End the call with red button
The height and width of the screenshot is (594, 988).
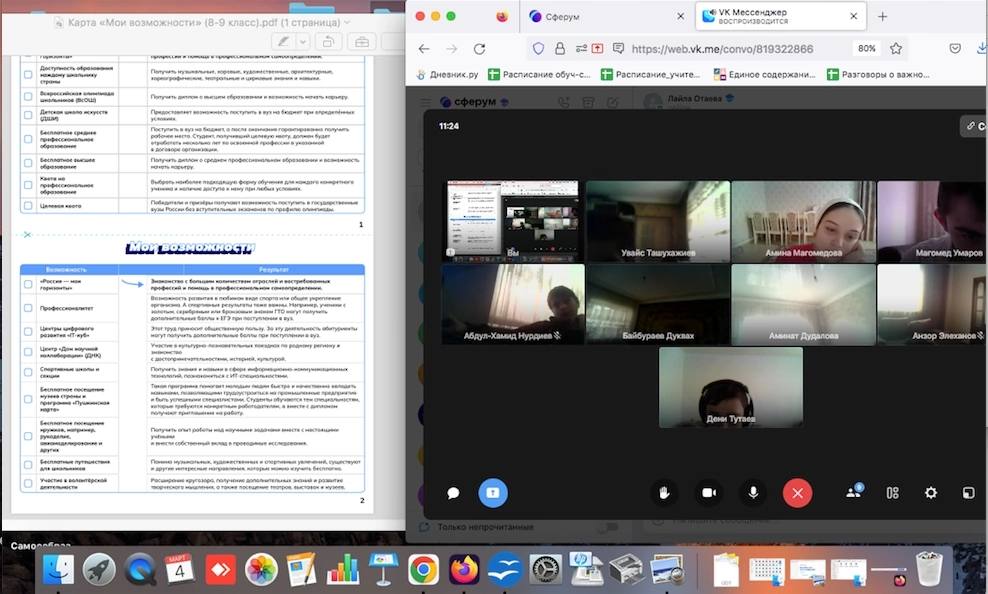(x=797, y=493)
